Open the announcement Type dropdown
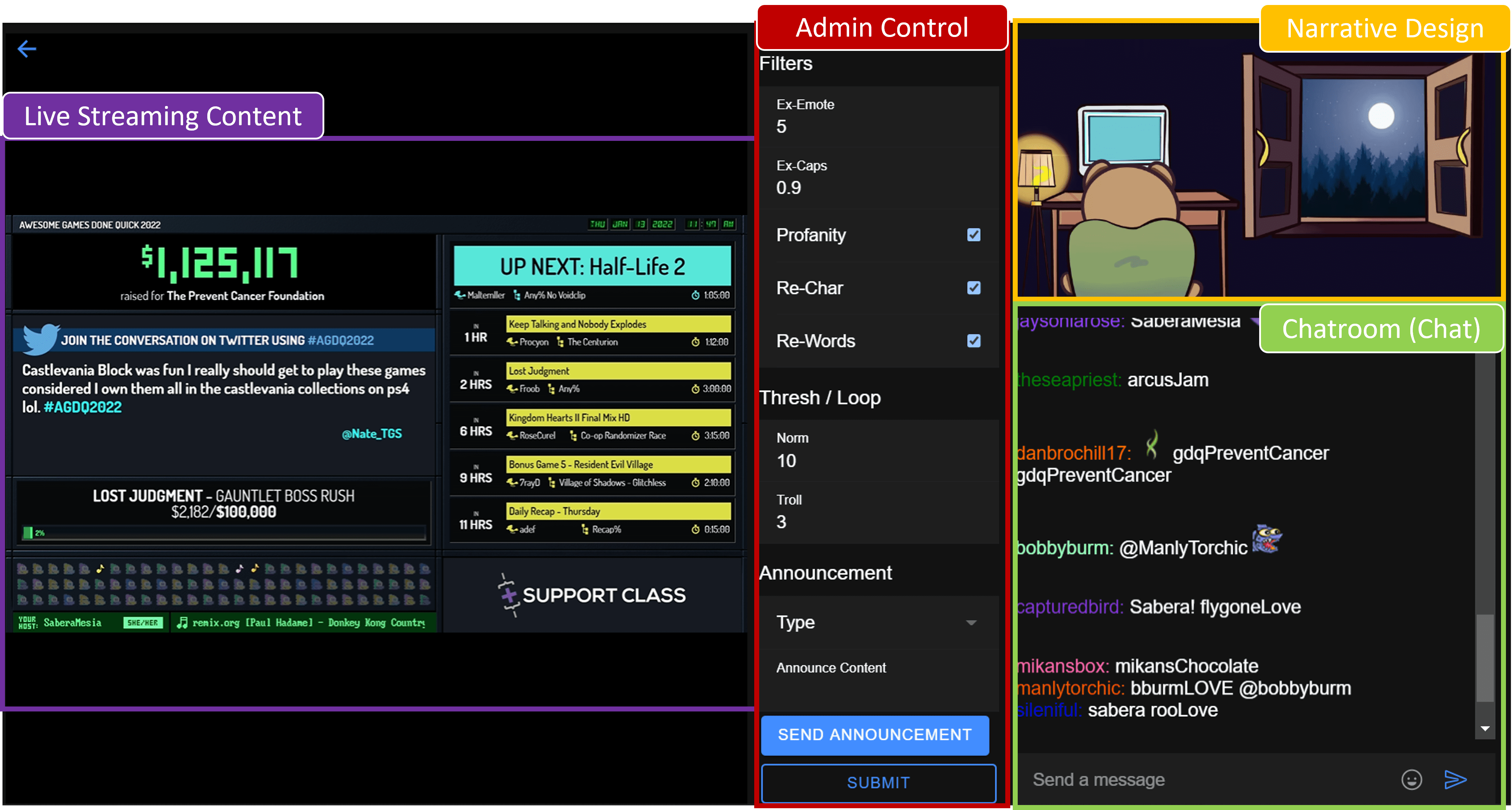Screen dimensions: 1512x810 pos(879,623)
